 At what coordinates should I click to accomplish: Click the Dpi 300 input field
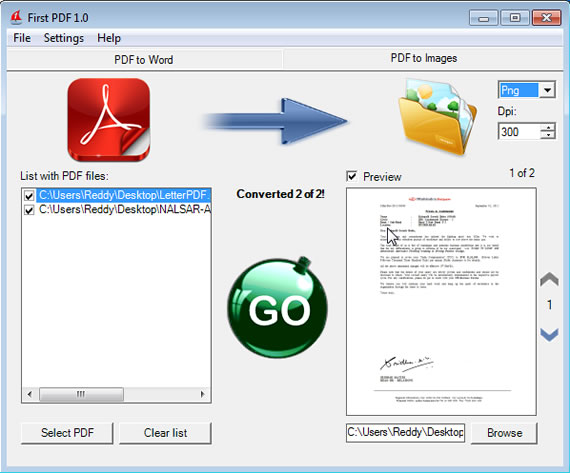pos(519,132)
